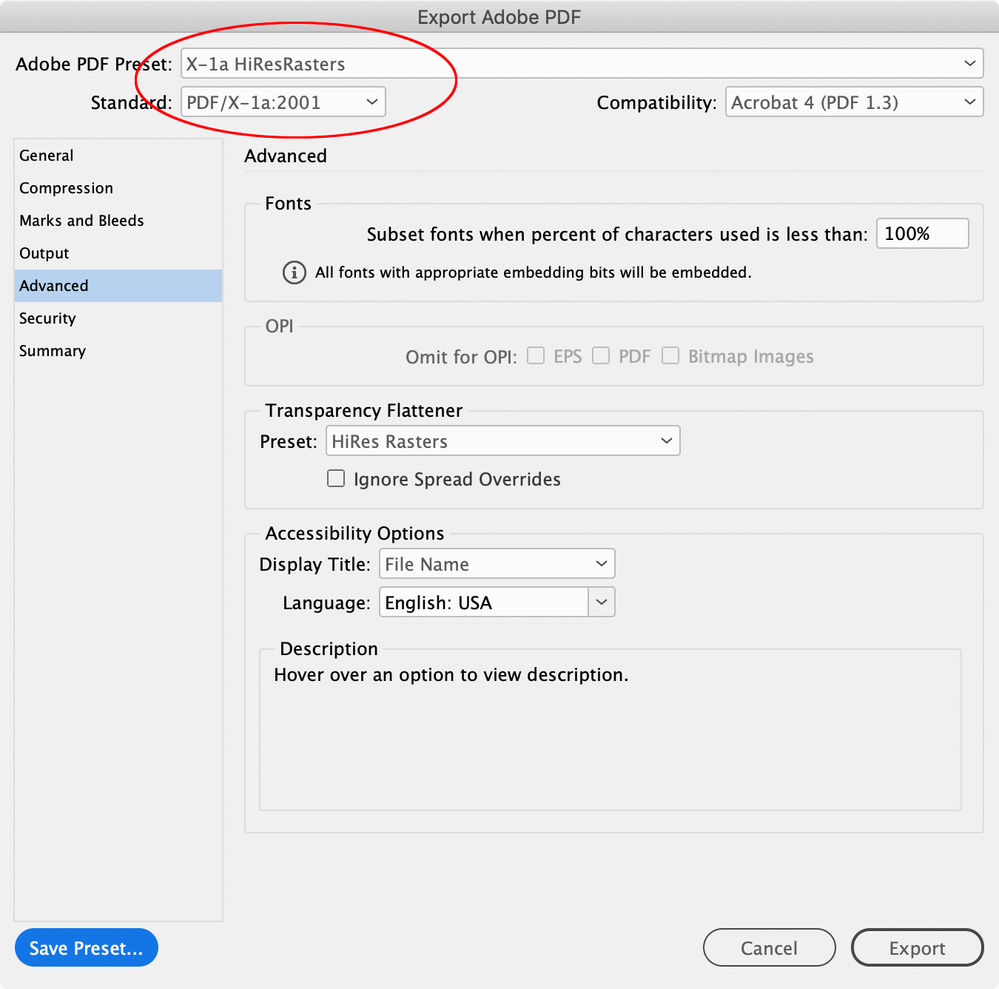Screen dimensions: 999x989
Task: Select the Advanced panel entry
Action: pyautogui.click(x=118, y=285)
